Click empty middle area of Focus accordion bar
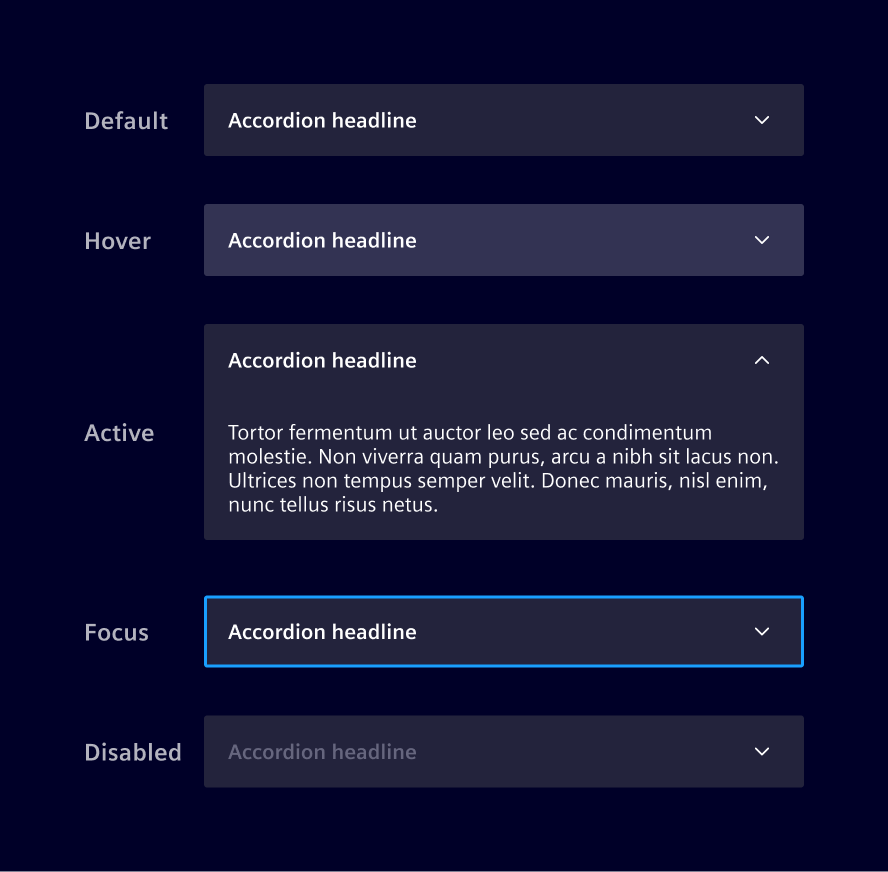Image resolution: width=888 pixels, height=872 pixels. pos(580,632)
